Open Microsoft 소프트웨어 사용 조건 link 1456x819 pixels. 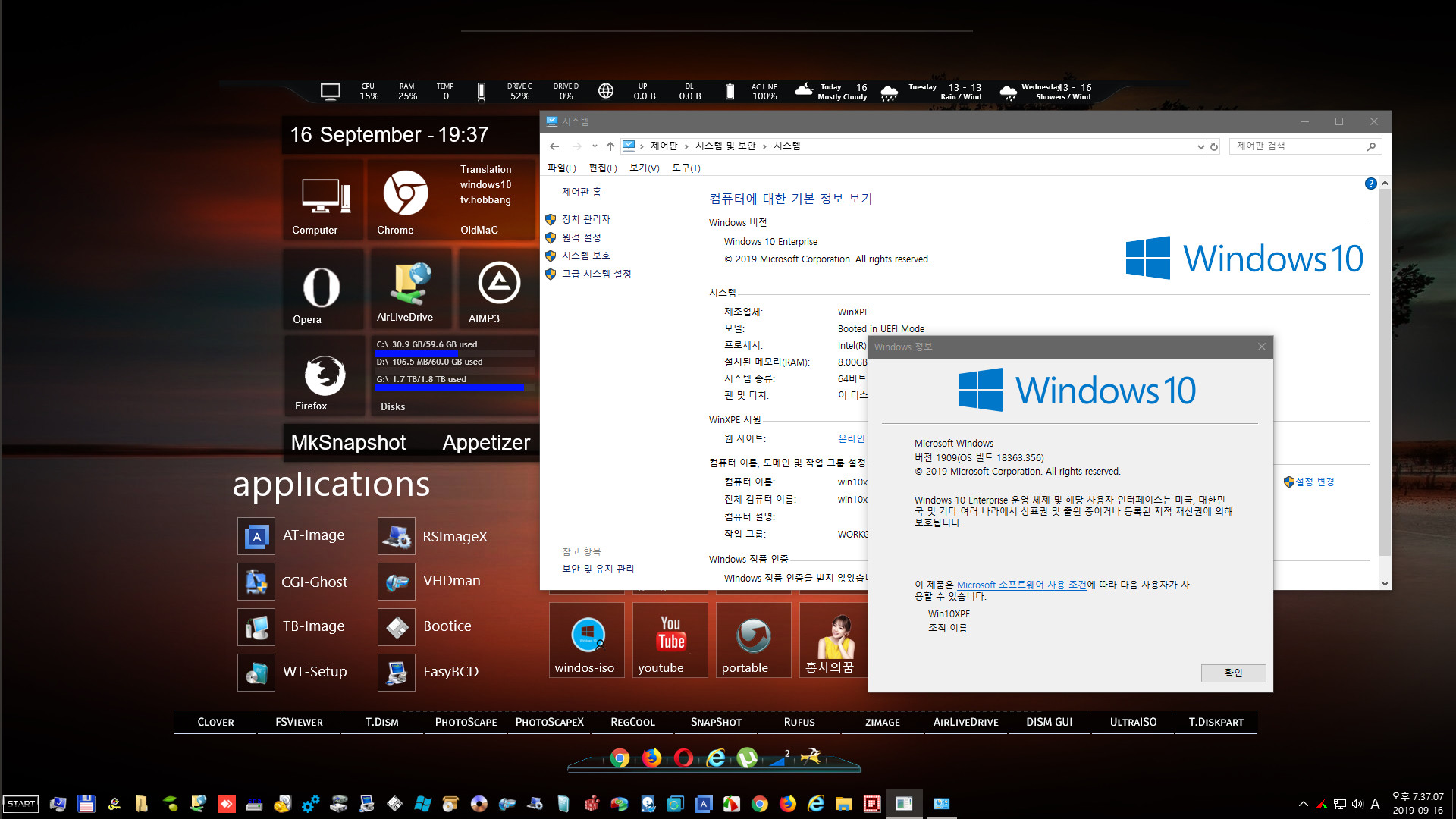1021,585
